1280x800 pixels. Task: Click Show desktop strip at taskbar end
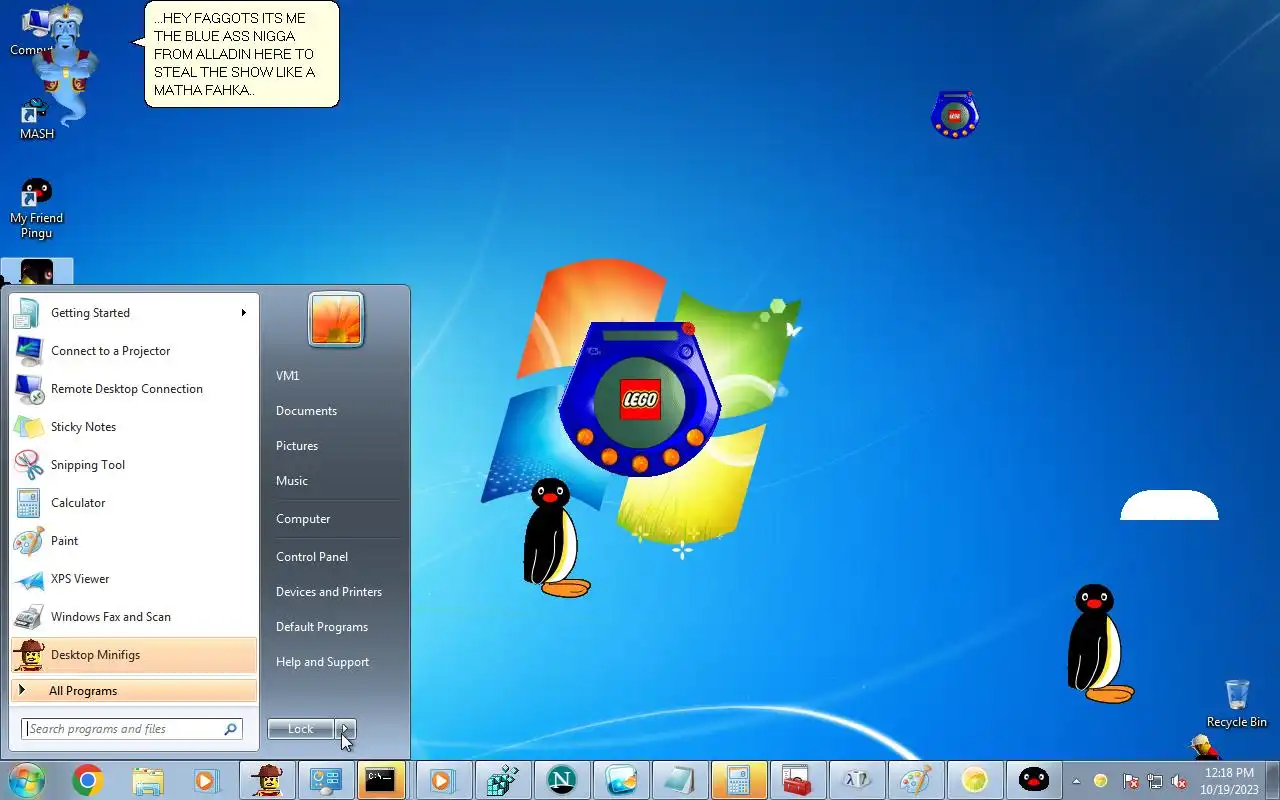1272,780
